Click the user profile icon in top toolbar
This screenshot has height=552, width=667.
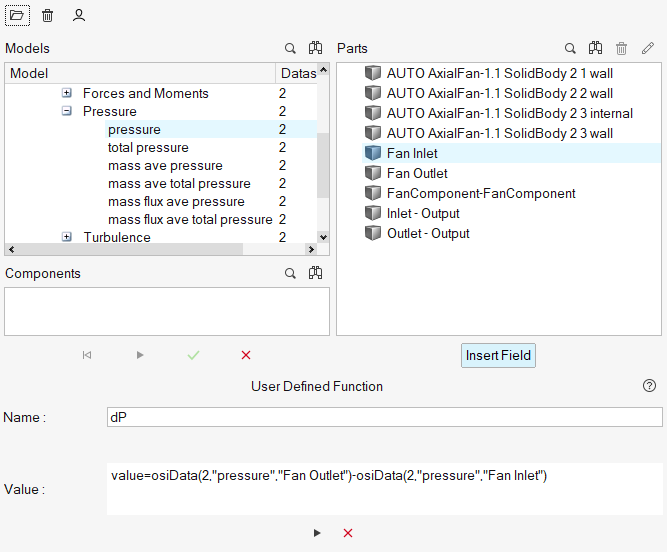coord(79,15)
